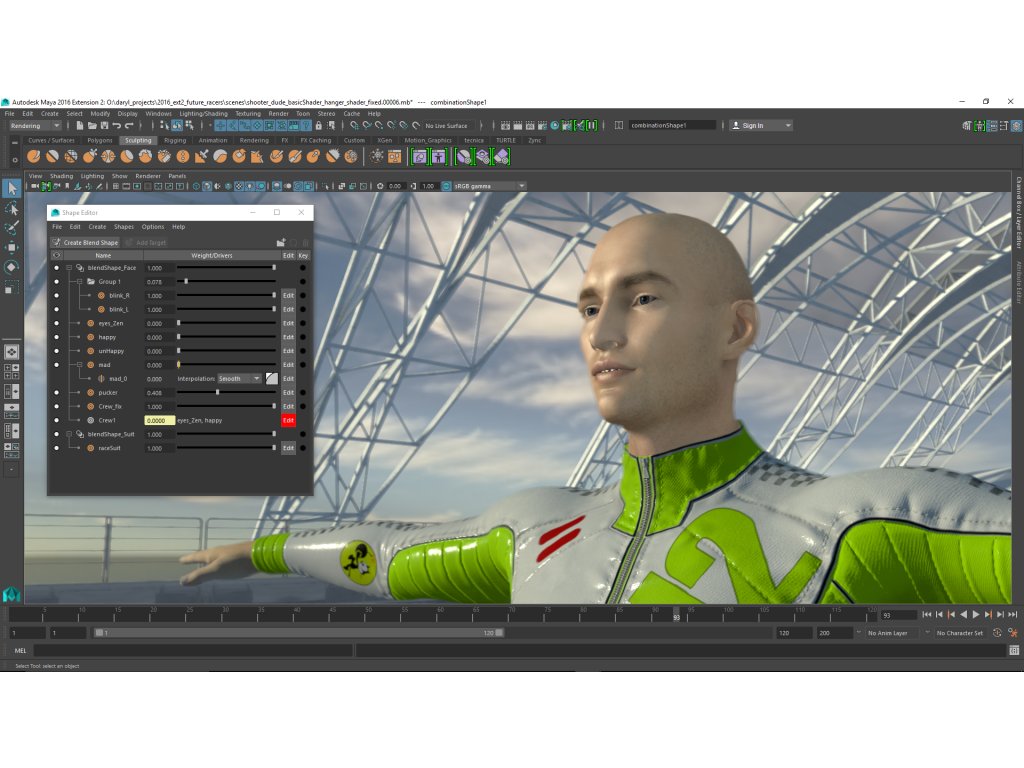1024x768 pixels.
Task: Set a key on the happy target
Action: [x=303, y=338]
